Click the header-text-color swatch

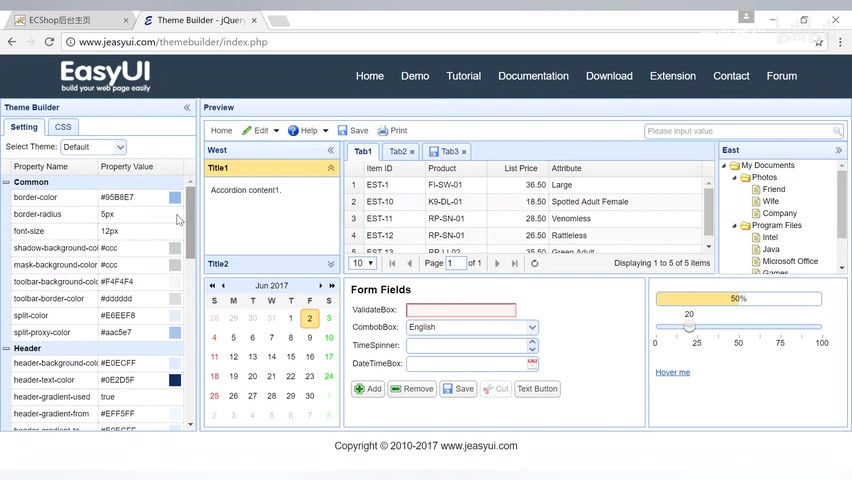point(175,380)
